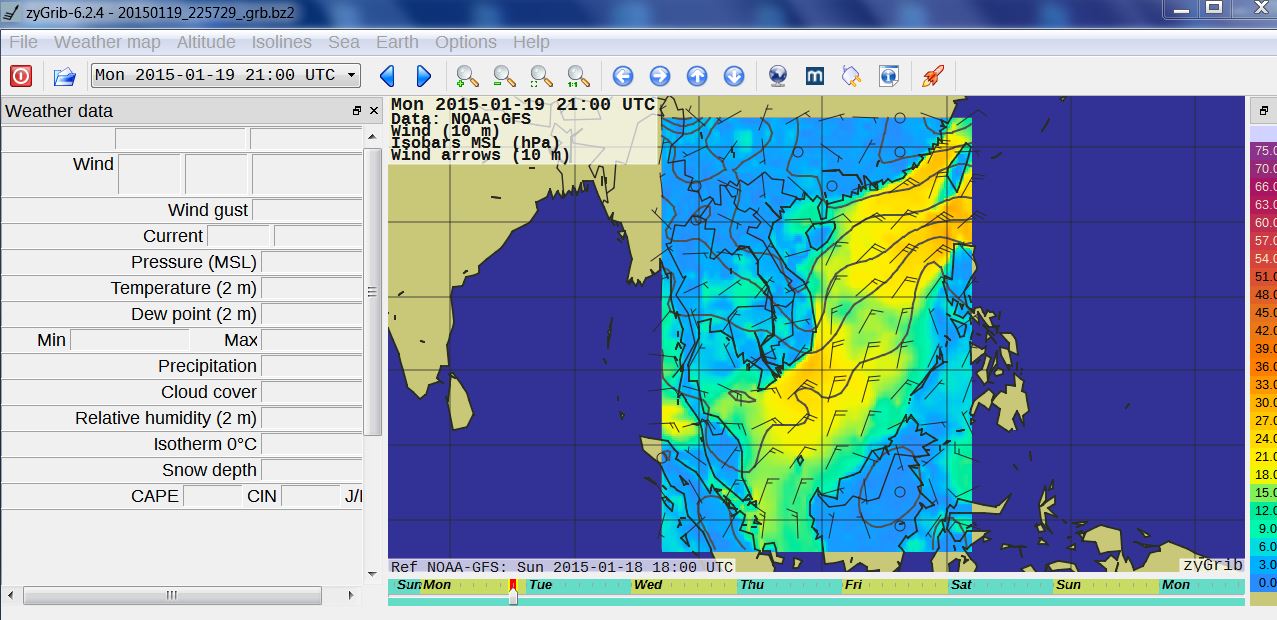
Task: Close the Weather data panel
Action: coord(374,111)
